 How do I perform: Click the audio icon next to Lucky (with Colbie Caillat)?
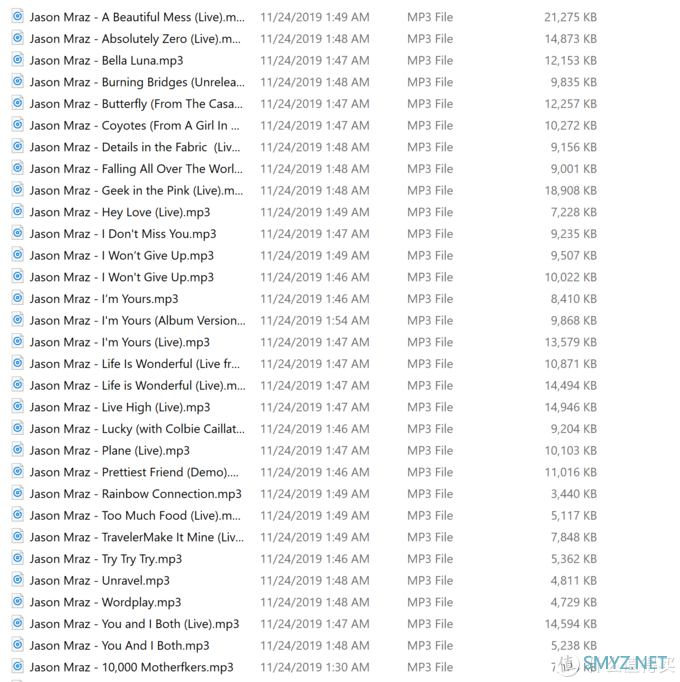coord(17,428)
